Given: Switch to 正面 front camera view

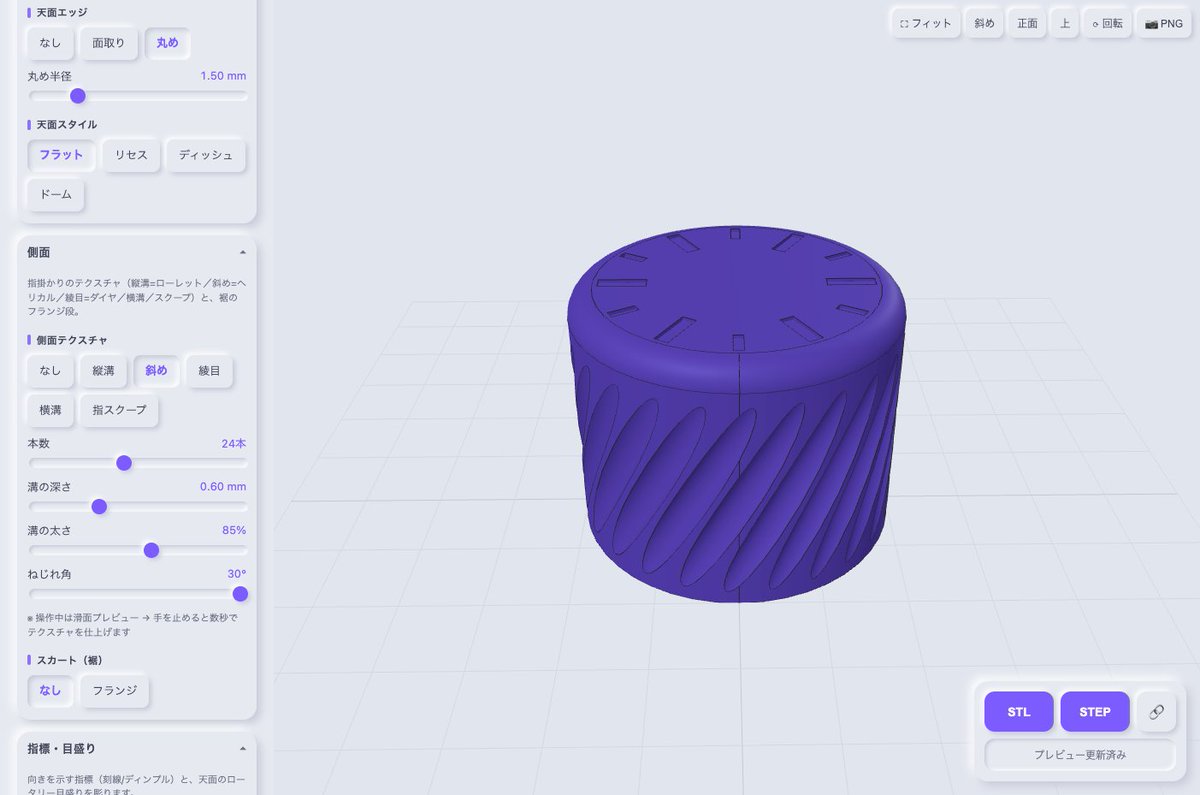Looking at the screenshot, I should 1027,23.
